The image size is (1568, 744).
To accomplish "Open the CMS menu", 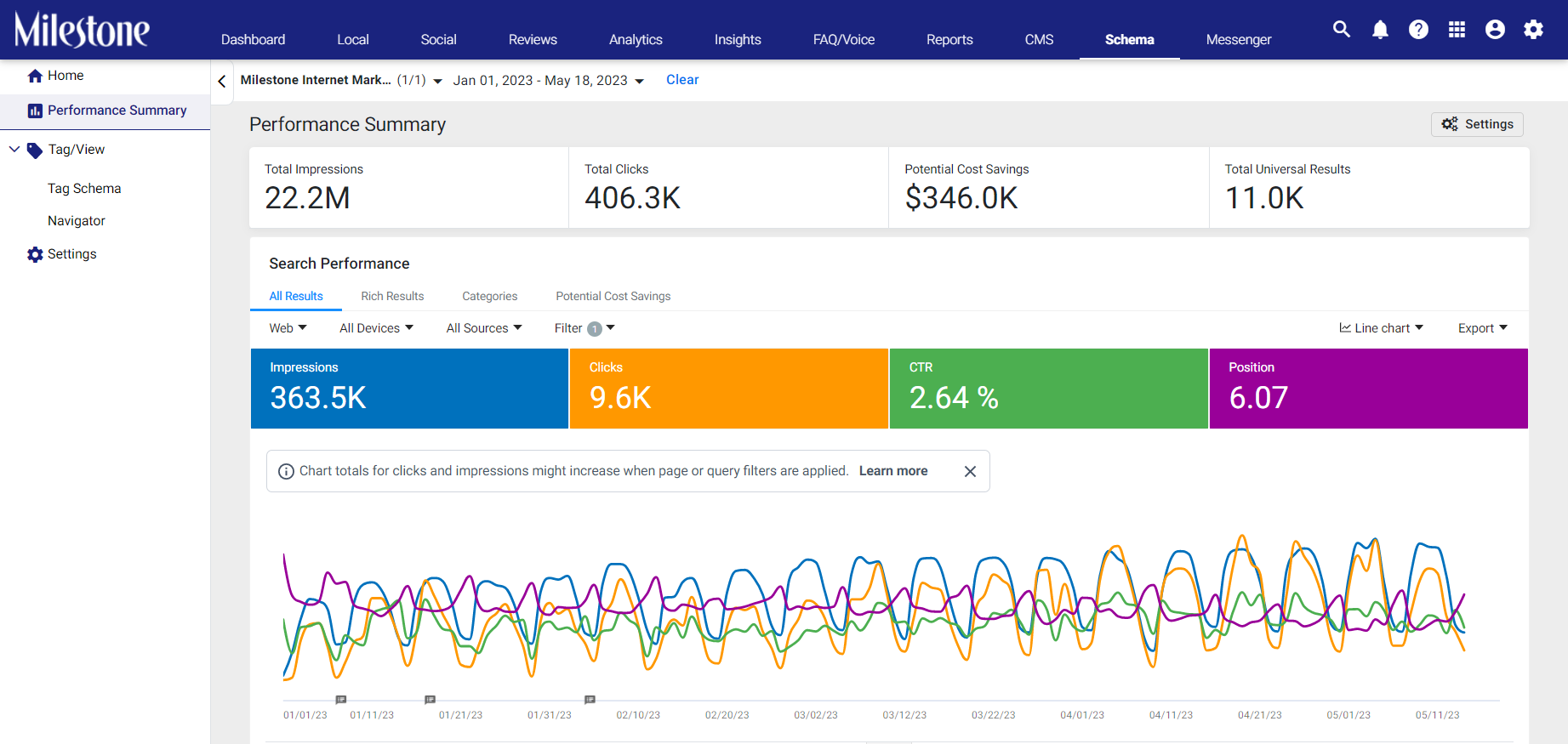I will 1039,39.
